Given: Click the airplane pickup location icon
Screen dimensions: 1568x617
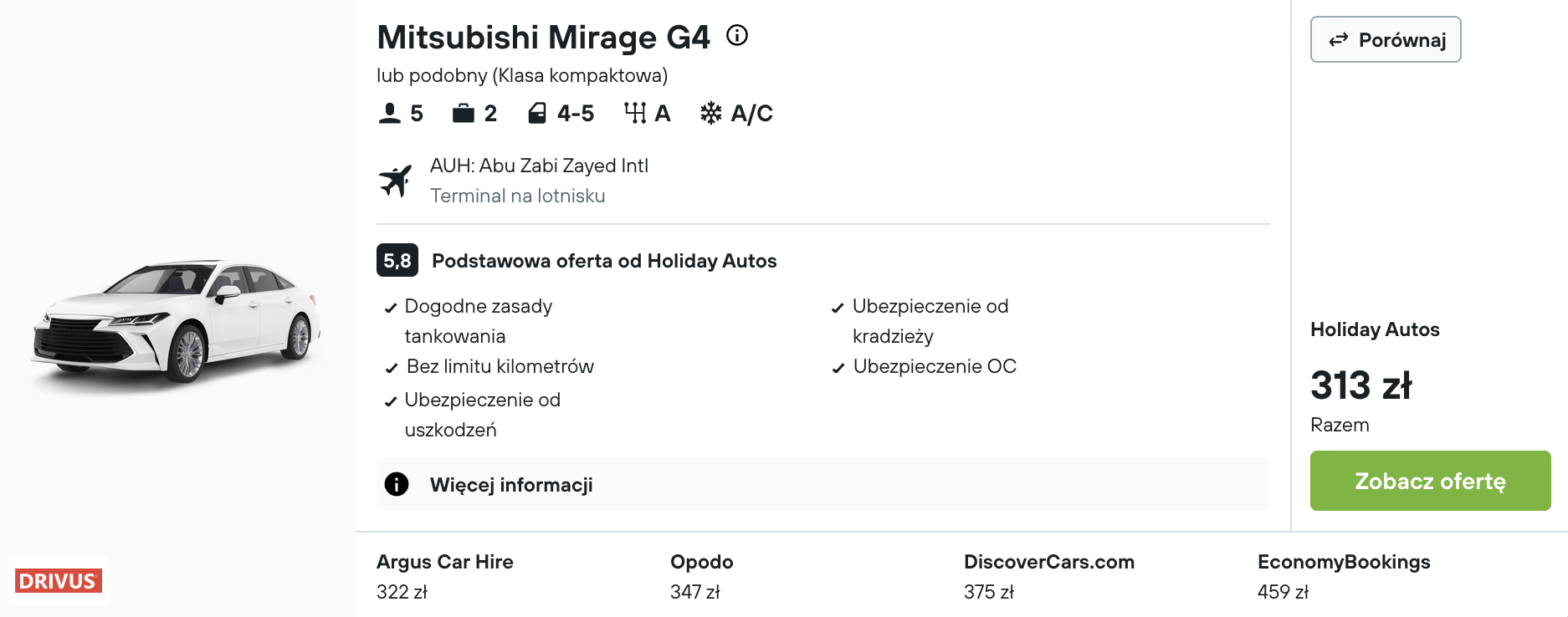Looking at the screenshot, I should click(396, 180).
